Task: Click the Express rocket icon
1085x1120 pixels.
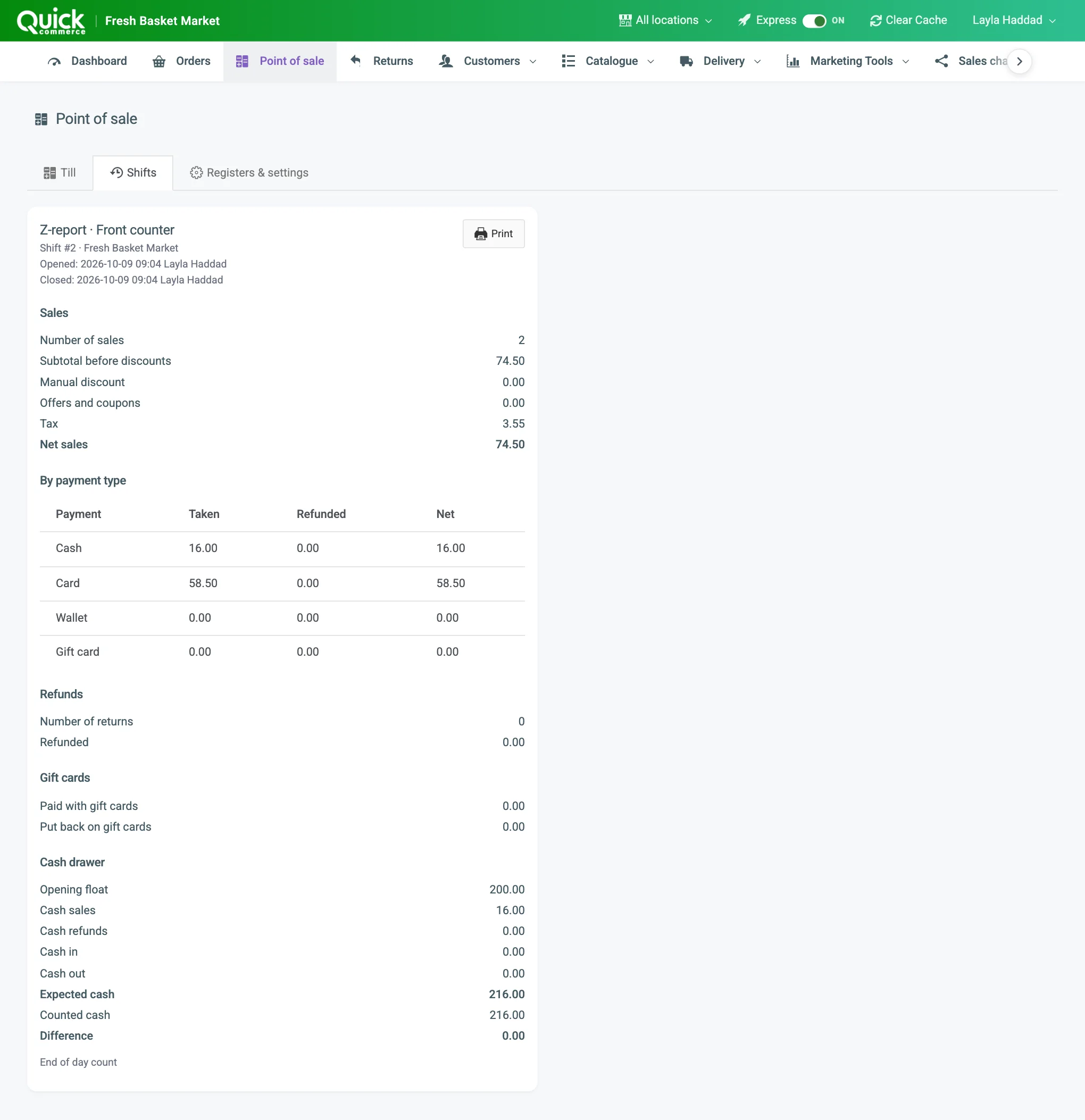Action: coord(744,21)
